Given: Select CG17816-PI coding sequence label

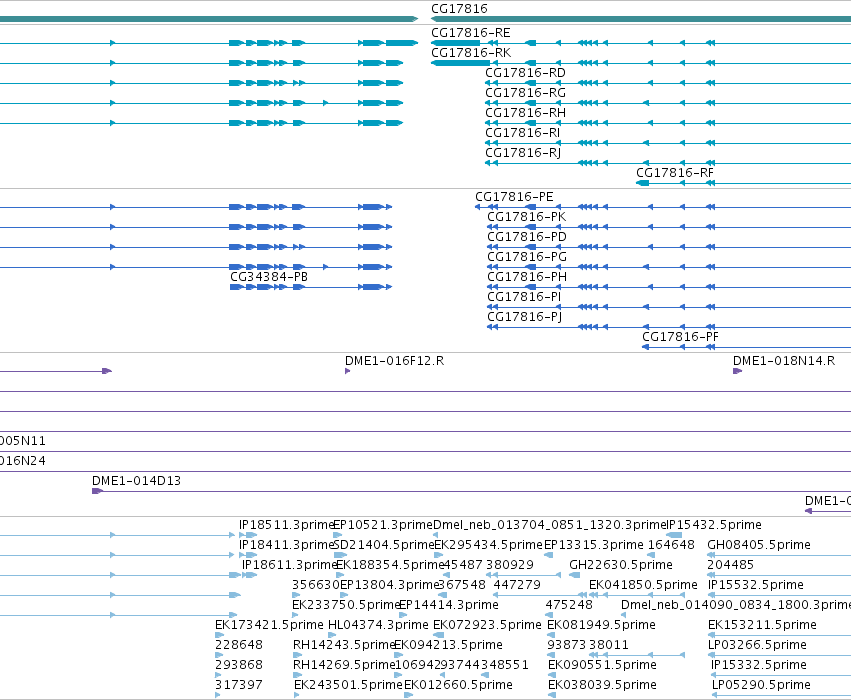Looking at the screenshot, I should coord(524,297).
